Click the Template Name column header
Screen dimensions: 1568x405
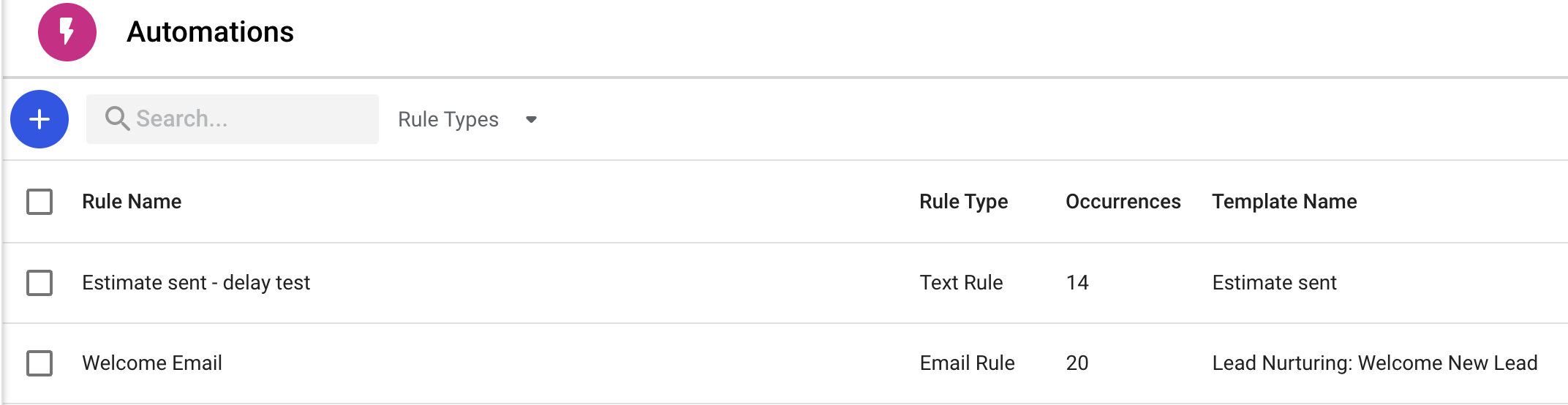pos(1284,202)
